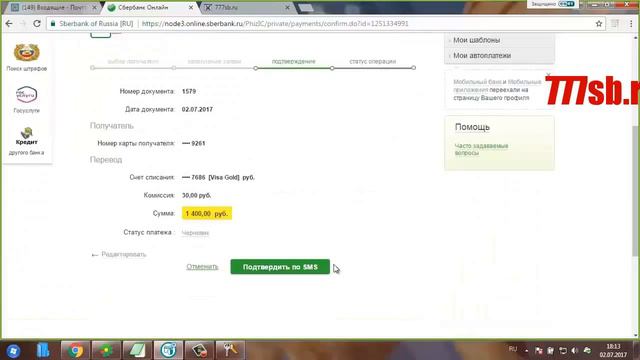Open Windows Start menu
Screen dimensions: 640x360
13,351
